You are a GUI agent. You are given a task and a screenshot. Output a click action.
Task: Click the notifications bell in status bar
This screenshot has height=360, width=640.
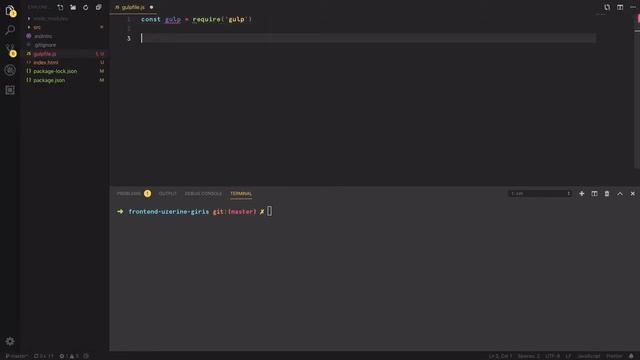coord(631,356)
